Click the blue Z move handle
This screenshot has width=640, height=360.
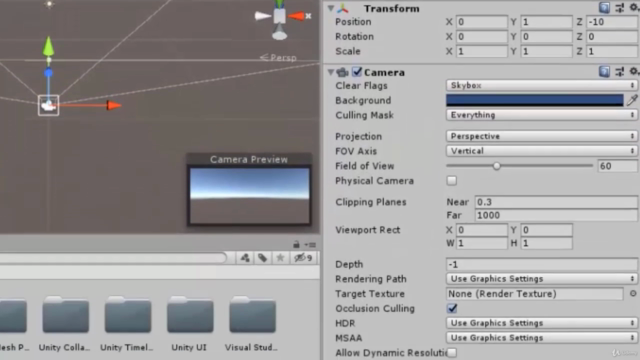[49, 73]
